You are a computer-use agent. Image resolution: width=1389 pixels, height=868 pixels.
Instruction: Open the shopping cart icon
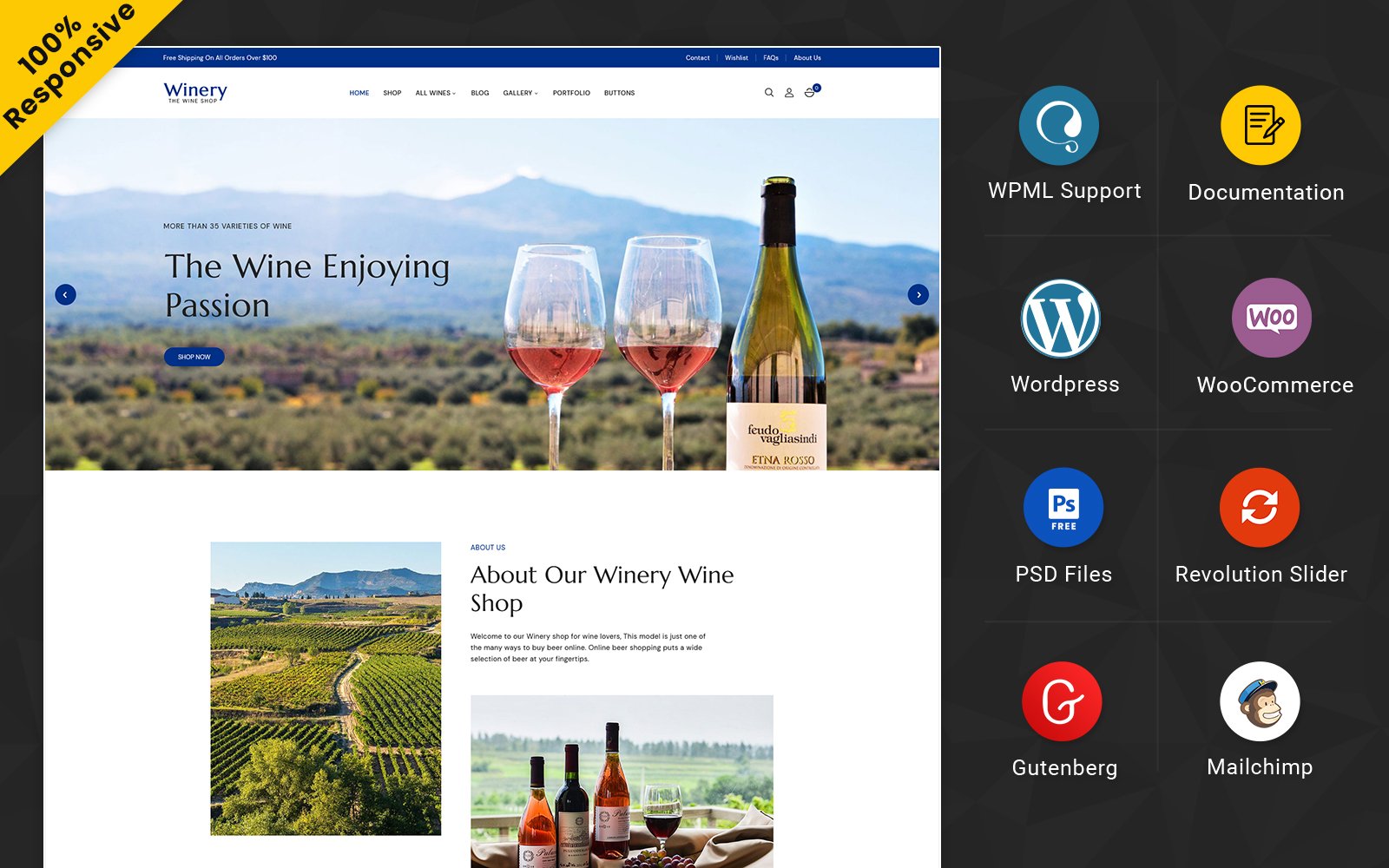pyautogui.click(x=810, y=93)
